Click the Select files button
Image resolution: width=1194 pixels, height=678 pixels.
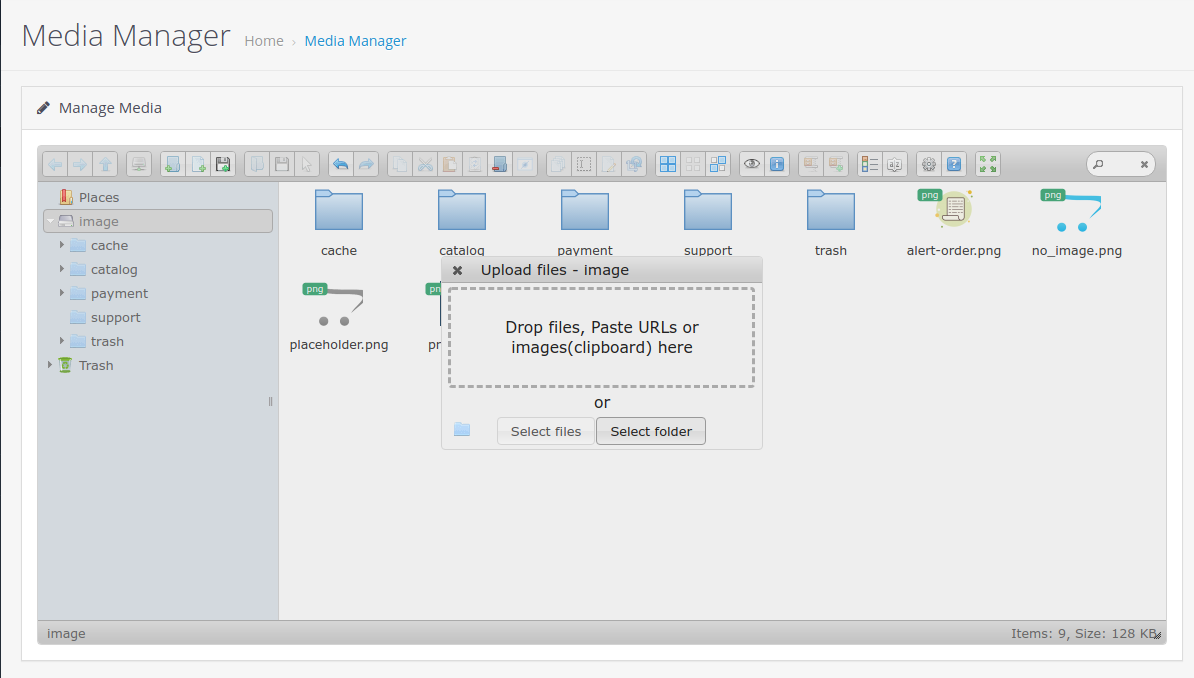(x=545, y=431)
